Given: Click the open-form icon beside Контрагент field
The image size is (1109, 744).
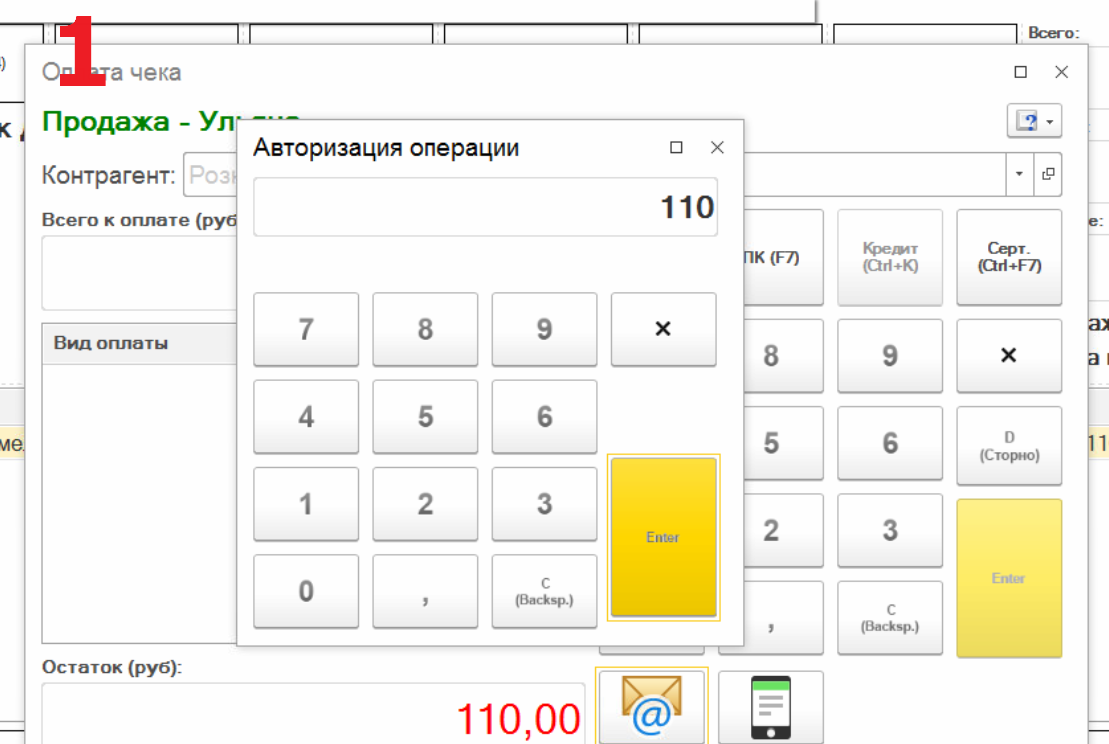Looking at the screenshot, I should click(1048, 174).
